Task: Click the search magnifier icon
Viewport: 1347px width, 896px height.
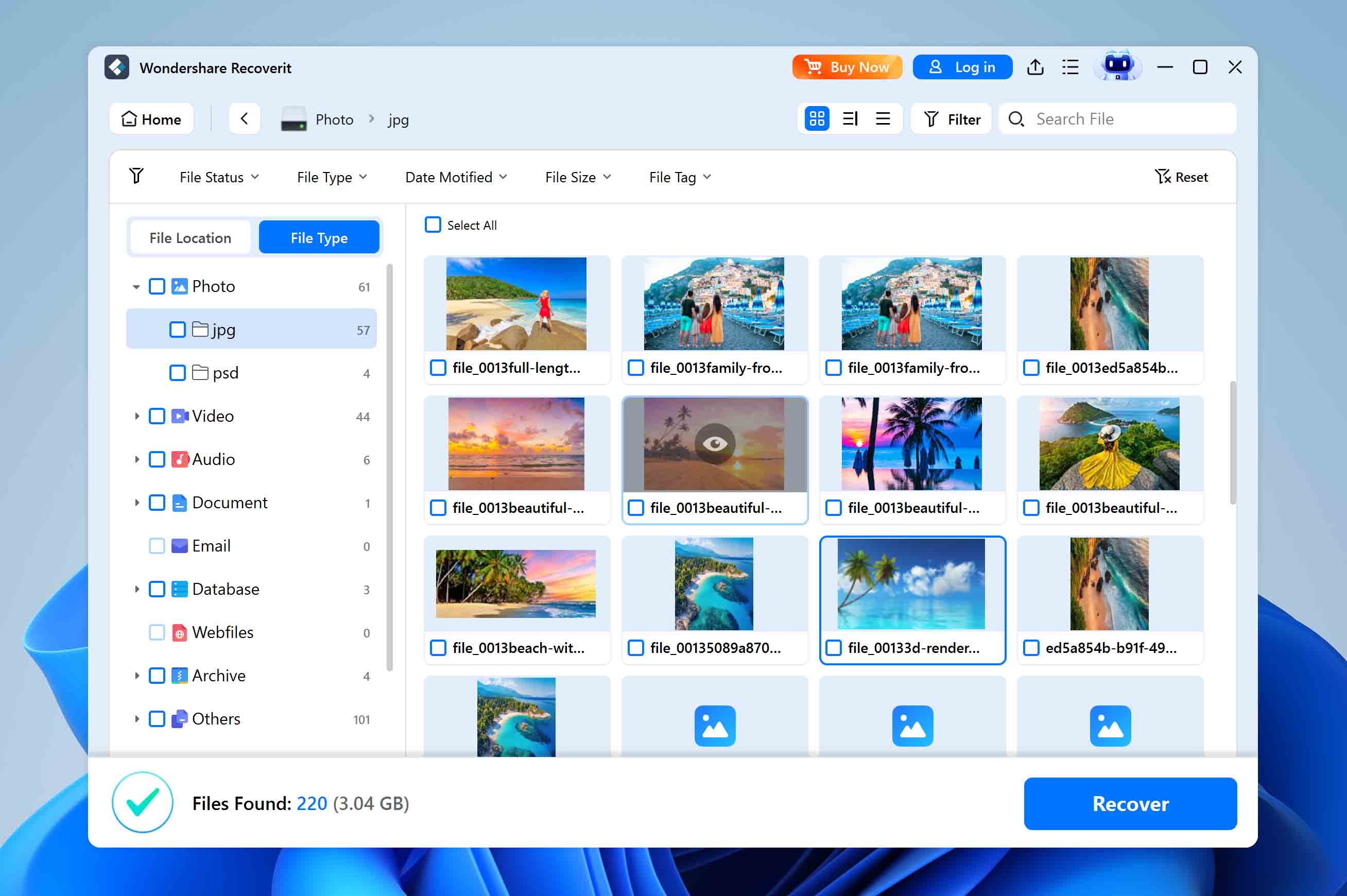Action: tap(1016, 119)
